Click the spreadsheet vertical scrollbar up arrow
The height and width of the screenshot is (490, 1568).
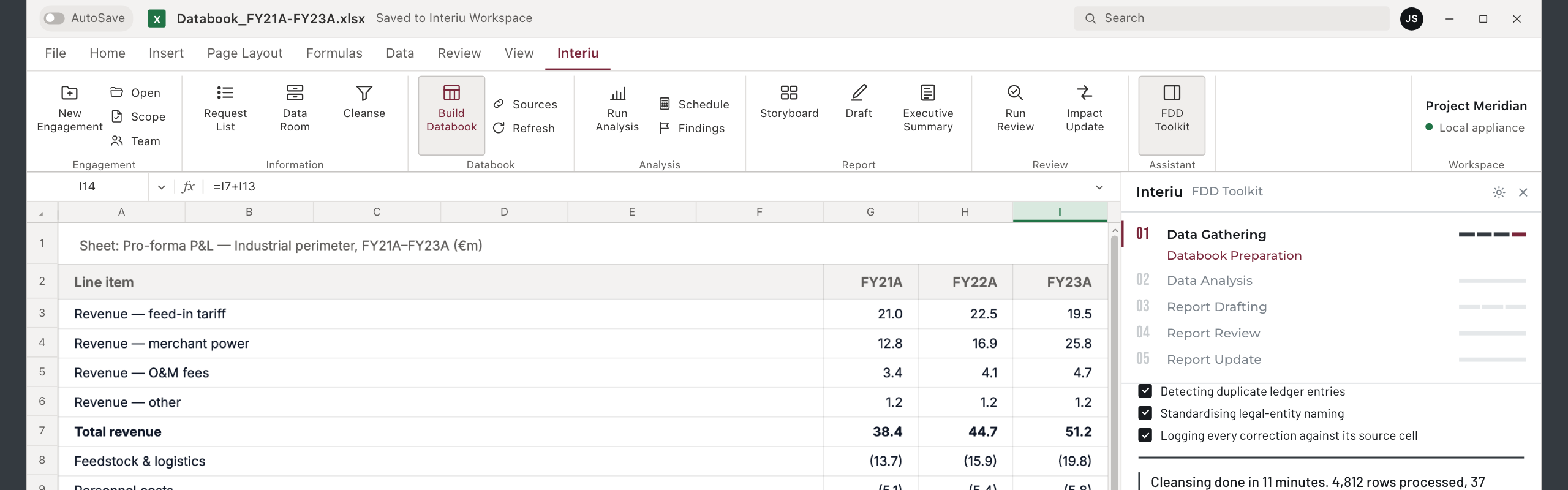click(x=1115, y=231)
